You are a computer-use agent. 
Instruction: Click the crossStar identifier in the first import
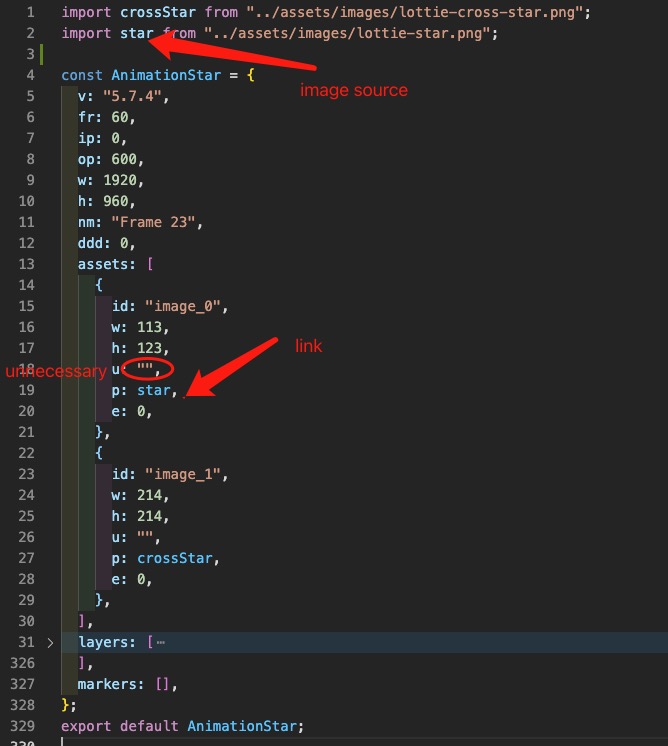[157, 12]
